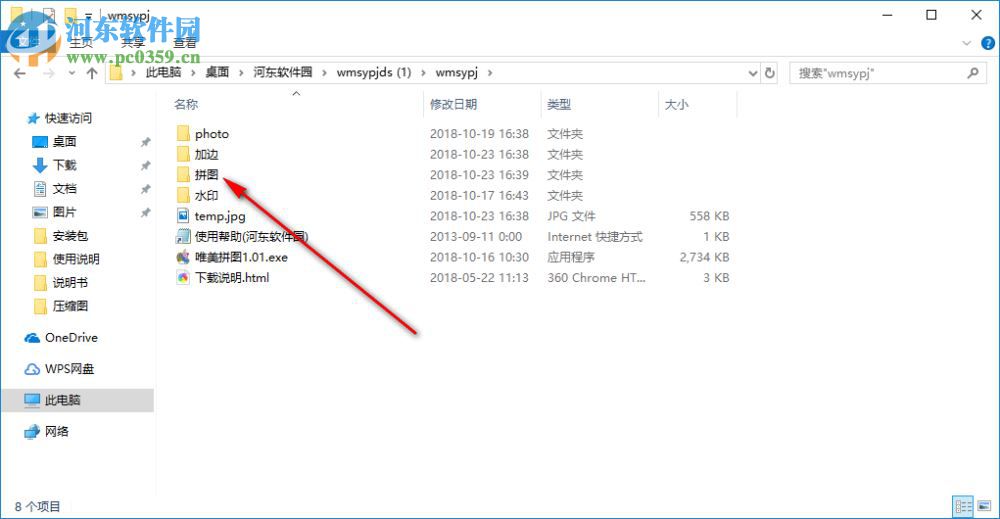Select the 唯美拼图1.01.exe file name
The height and width of the screenshot is (519, 1000).
pos(241,258)
